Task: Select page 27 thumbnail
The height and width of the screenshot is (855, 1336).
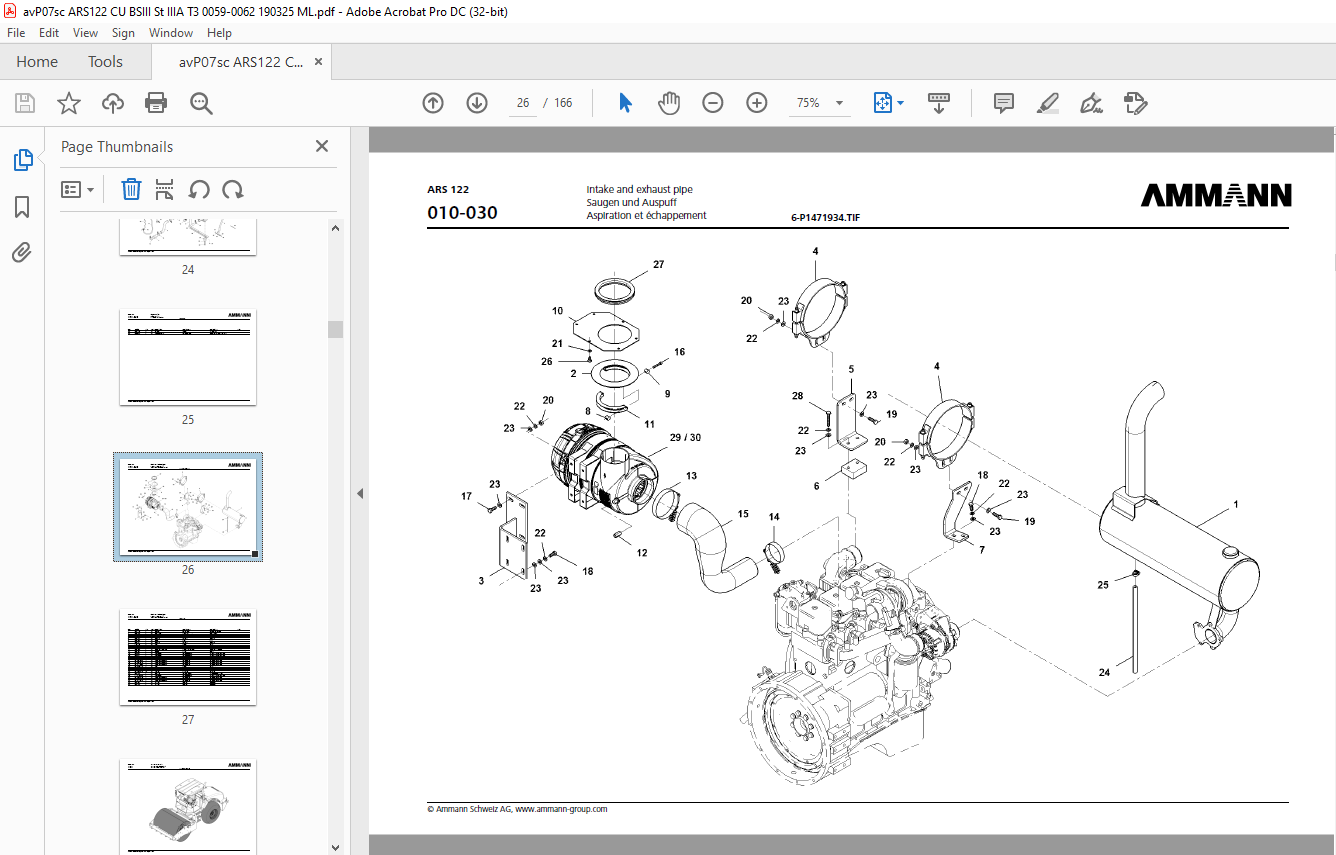Action: pos(188,656)
